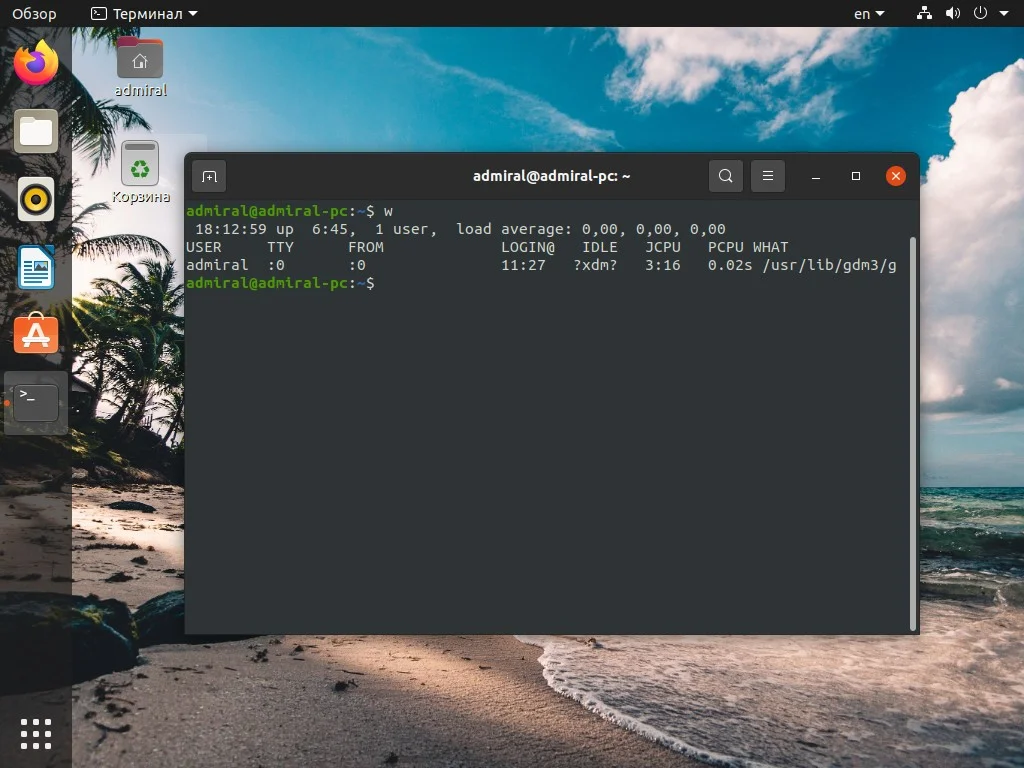Open LibreOffice from the dock

[x=35, y=267]
